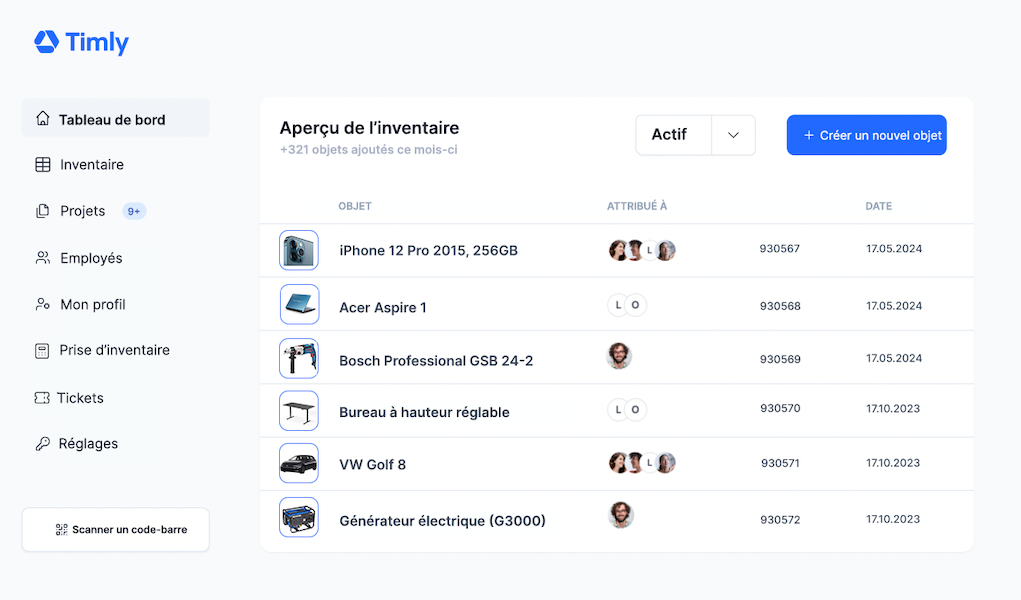Viewport: 1021px width, 600px height.
Task: Open the Employés section
Action: [91, 257]
